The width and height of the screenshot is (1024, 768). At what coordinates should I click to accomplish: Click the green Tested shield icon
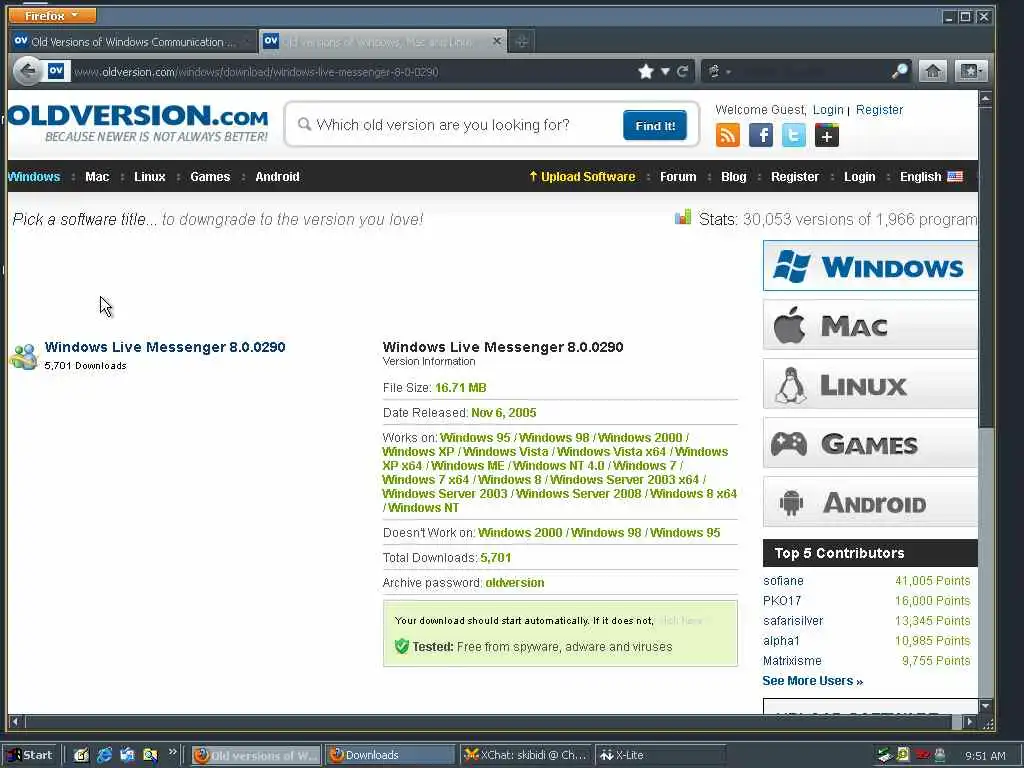402,647
